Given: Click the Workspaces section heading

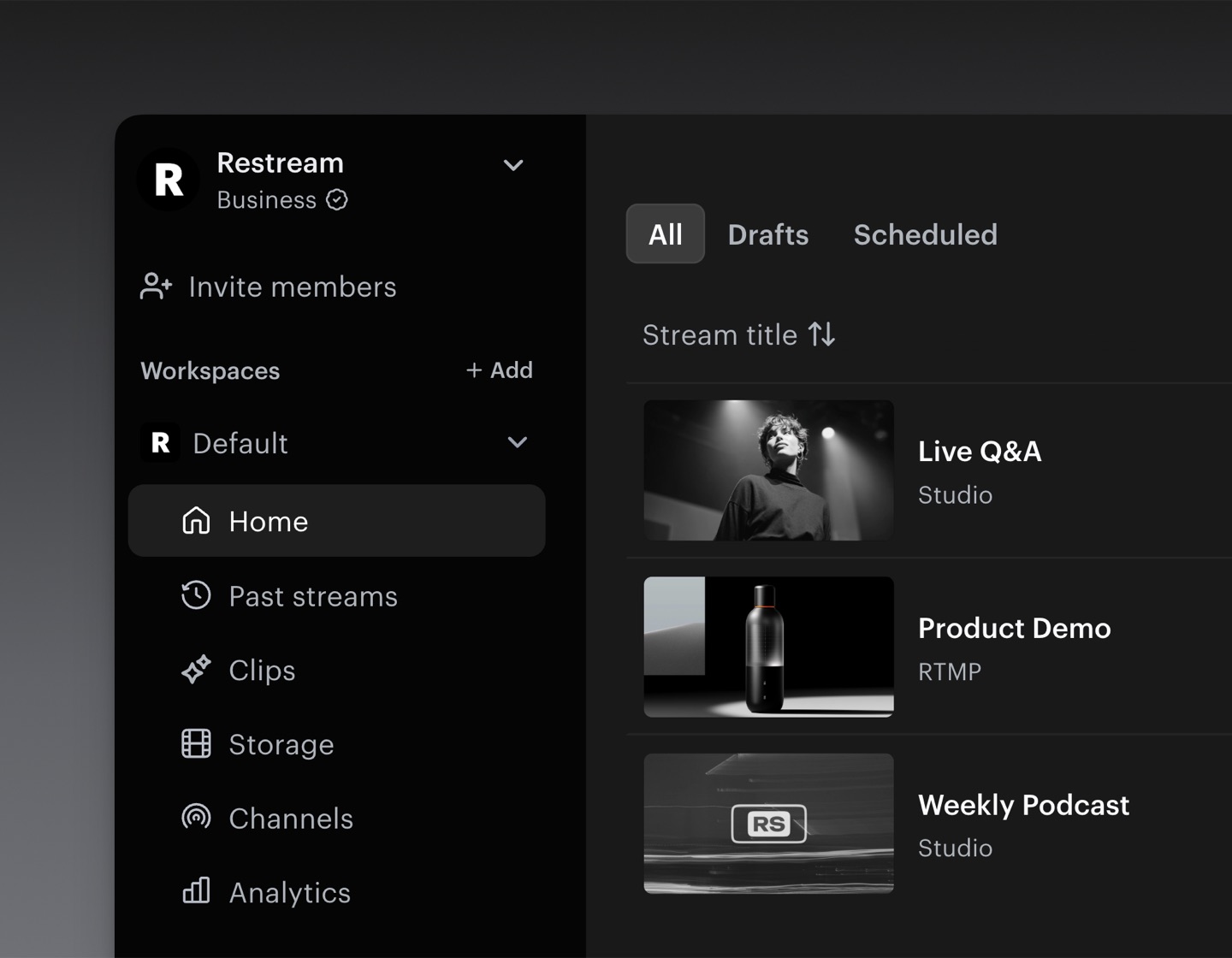Looking at the screenshot, I should 210,371.
